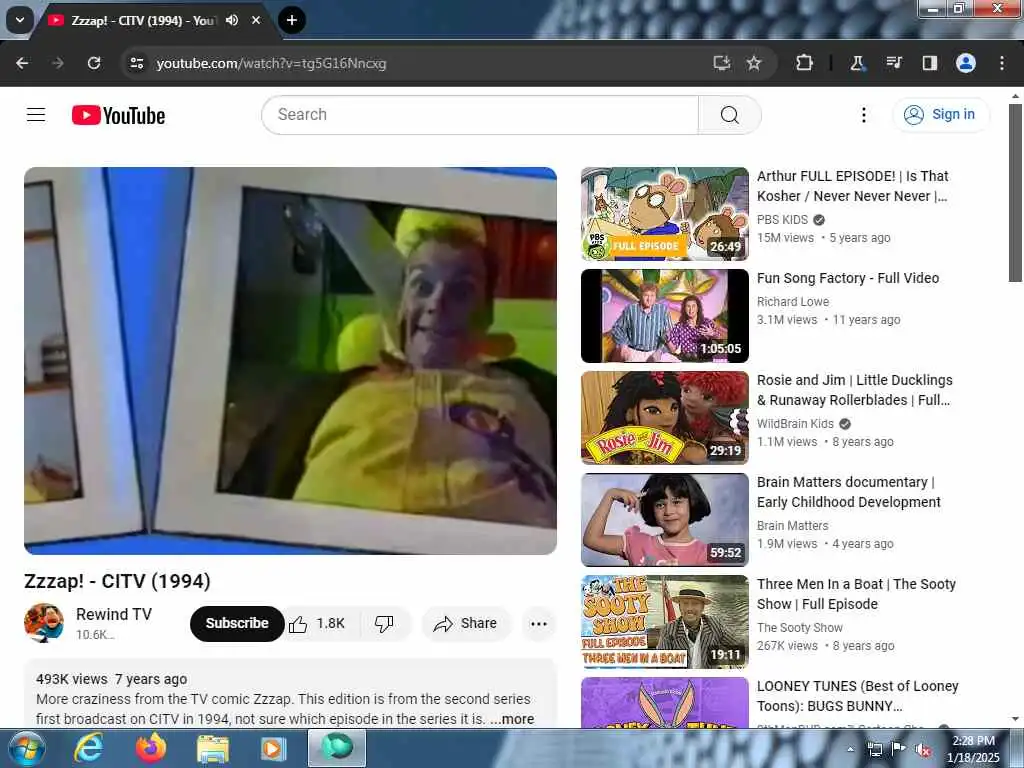Viewport: 1024px width, 768px height.
Task: Open Rewind TV channel avatar
Action: (x=44, y=623)
